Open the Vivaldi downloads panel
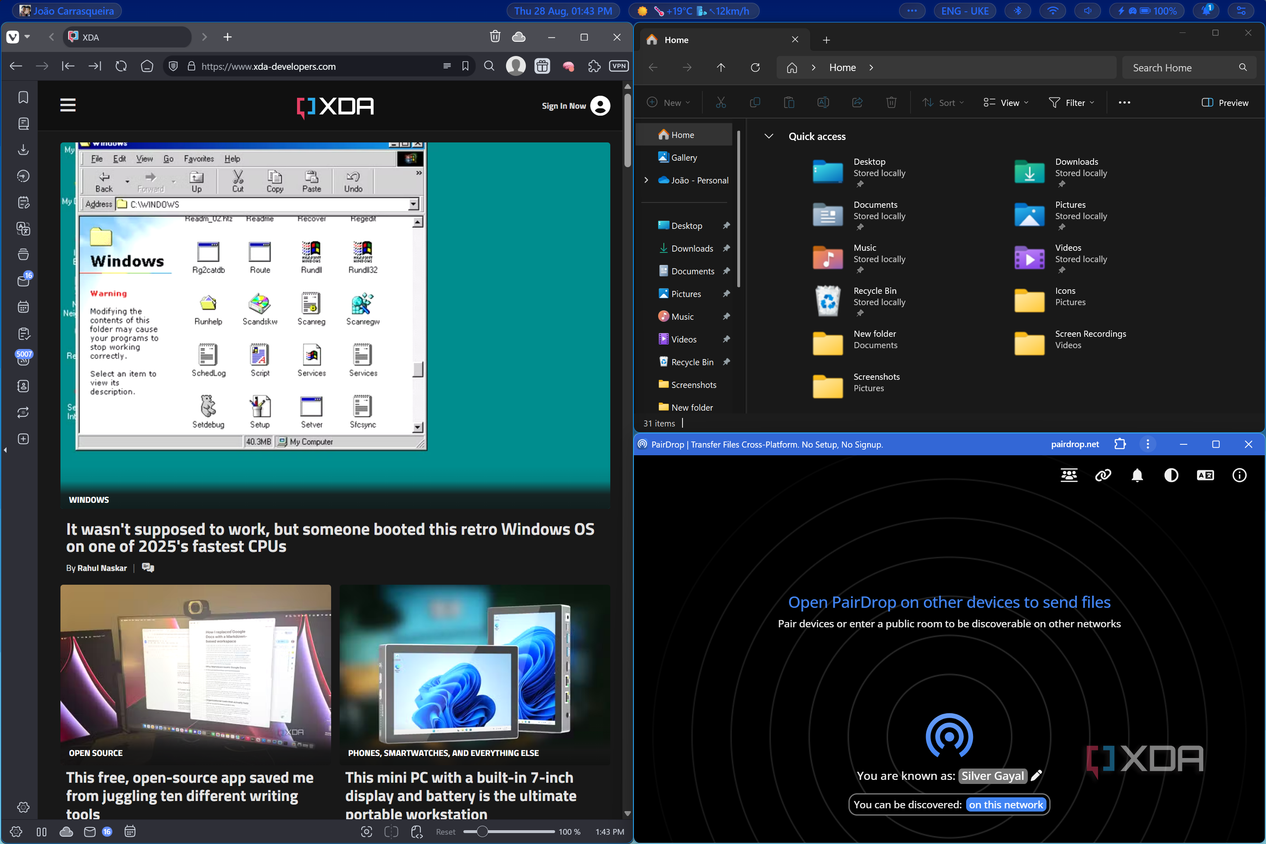This screenshot has width=1266, height=844. point(23,150)
